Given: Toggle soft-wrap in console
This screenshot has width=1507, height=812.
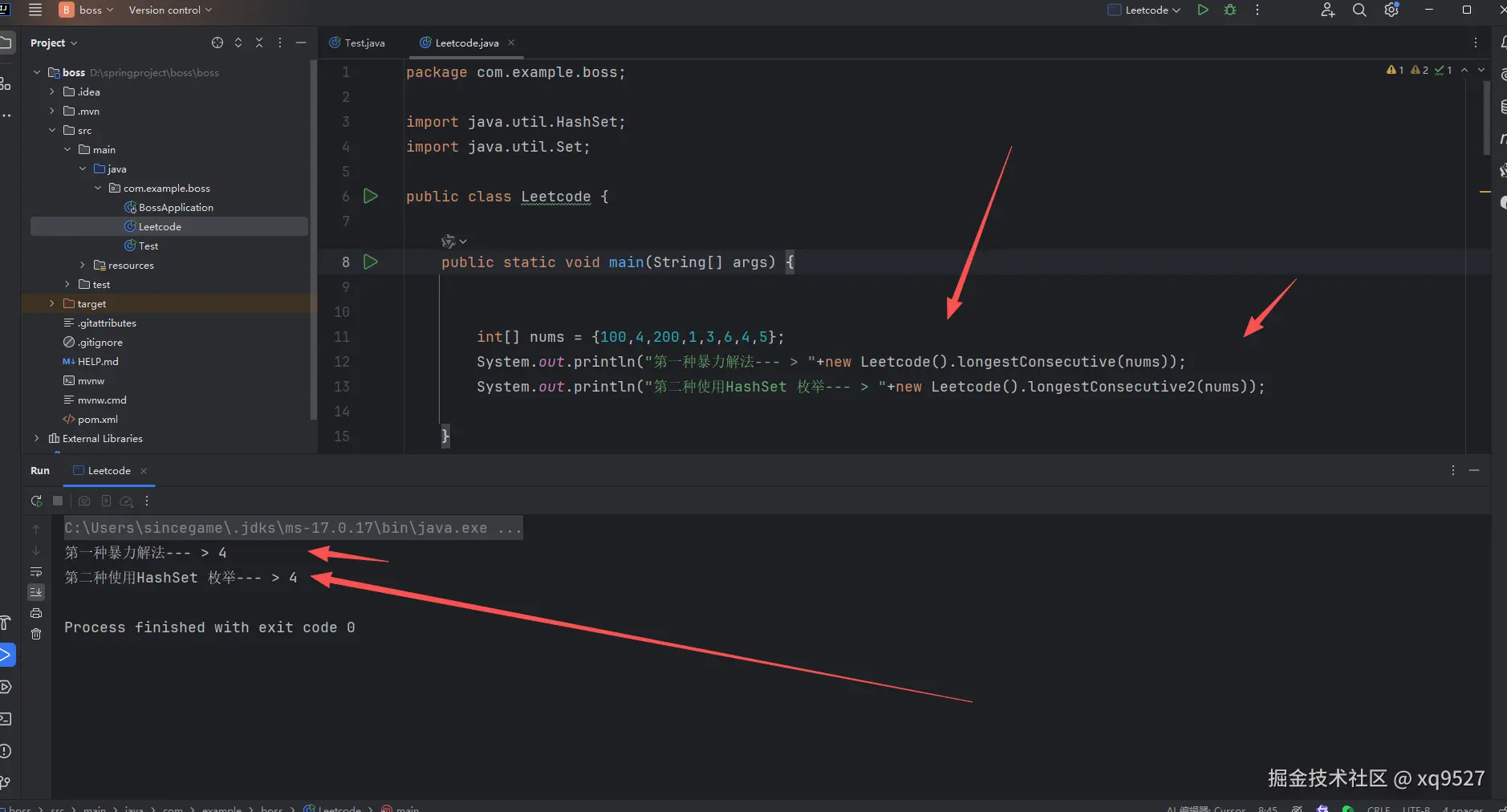Looking at the screenshot, I should 36,571.
